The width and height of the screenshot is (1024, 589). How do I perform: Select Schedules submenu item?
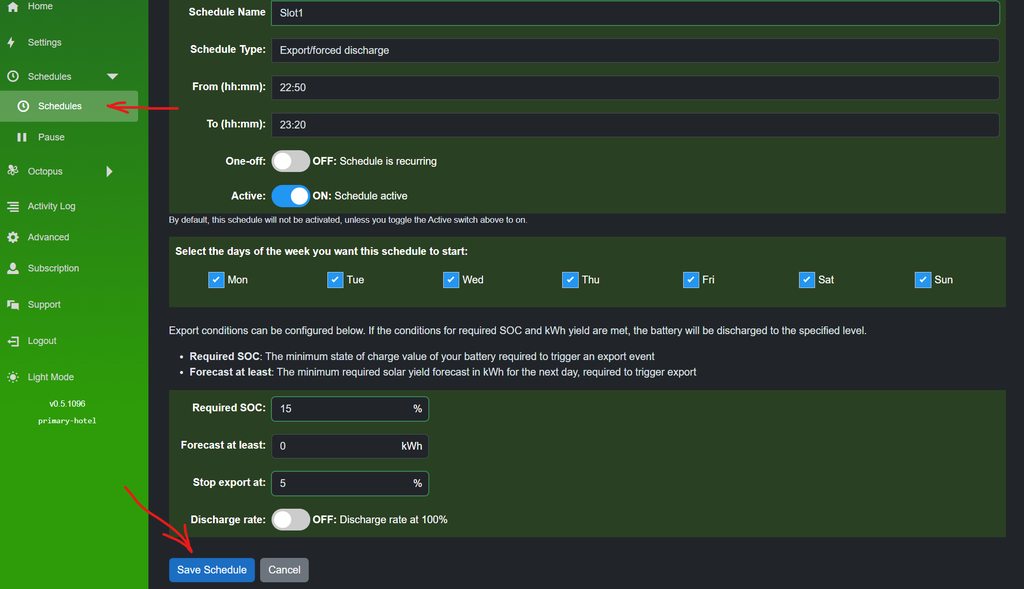tap(60, 106)
